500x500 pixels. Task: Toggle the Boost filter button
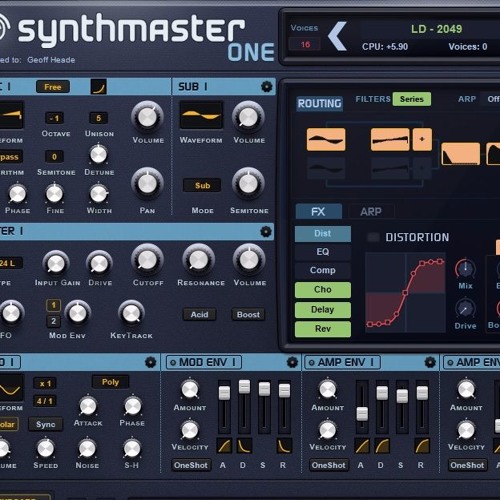tap(248, 314)
